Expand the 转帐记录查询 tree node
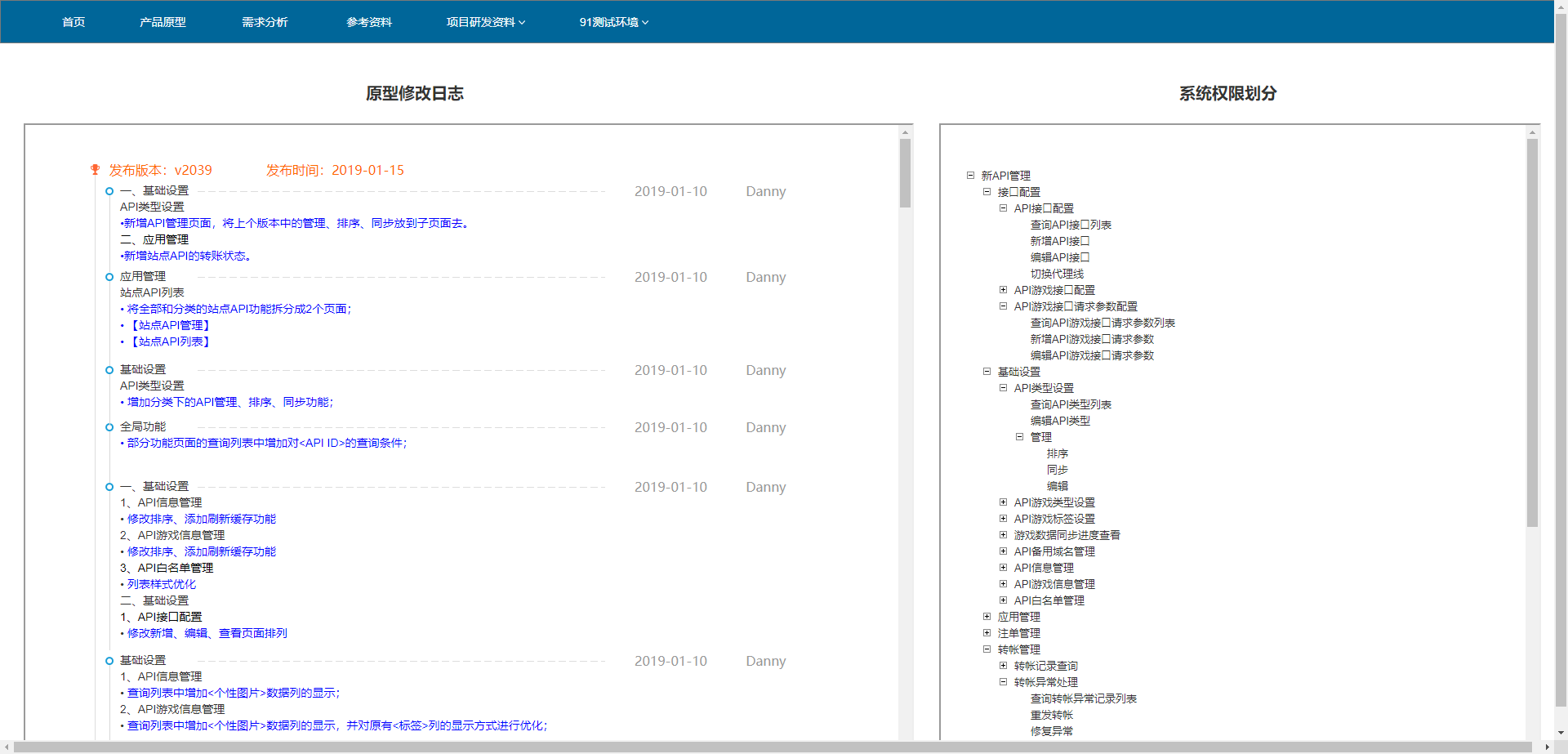1568x754 pixels. (1003, 665)
